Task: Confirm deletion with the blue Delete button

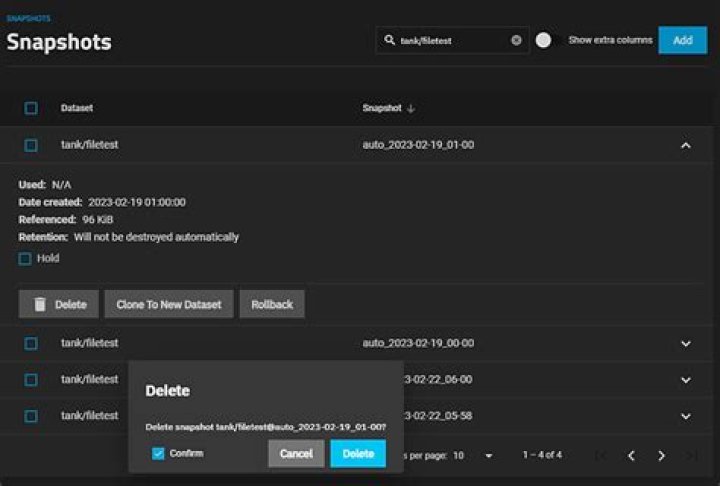Action: click(x=358, y=454)
